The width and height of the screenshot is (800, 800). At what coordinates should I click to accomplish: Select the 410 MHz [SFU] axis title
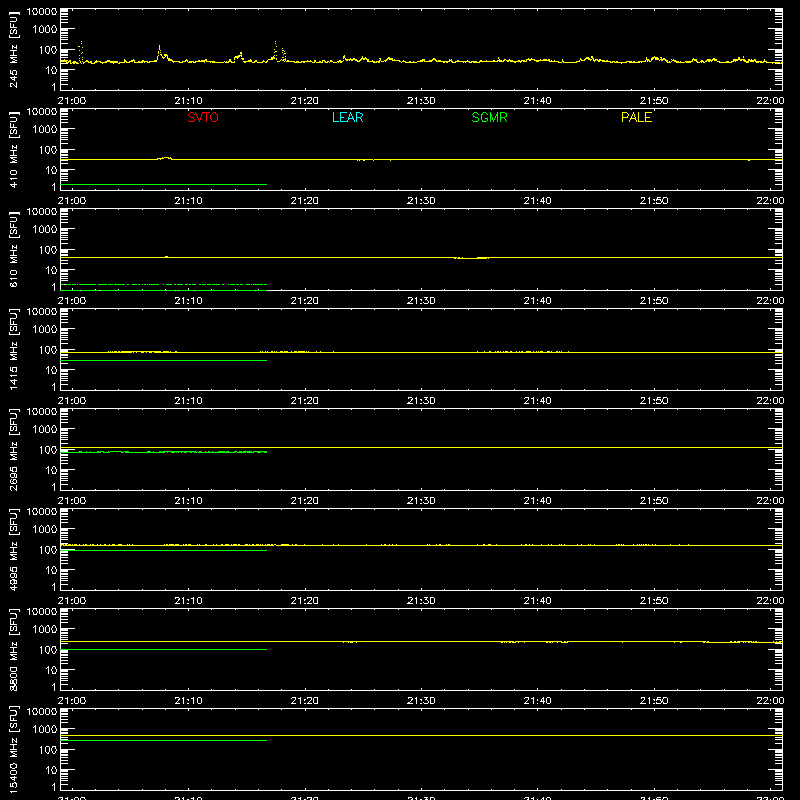tap(13, 149)
